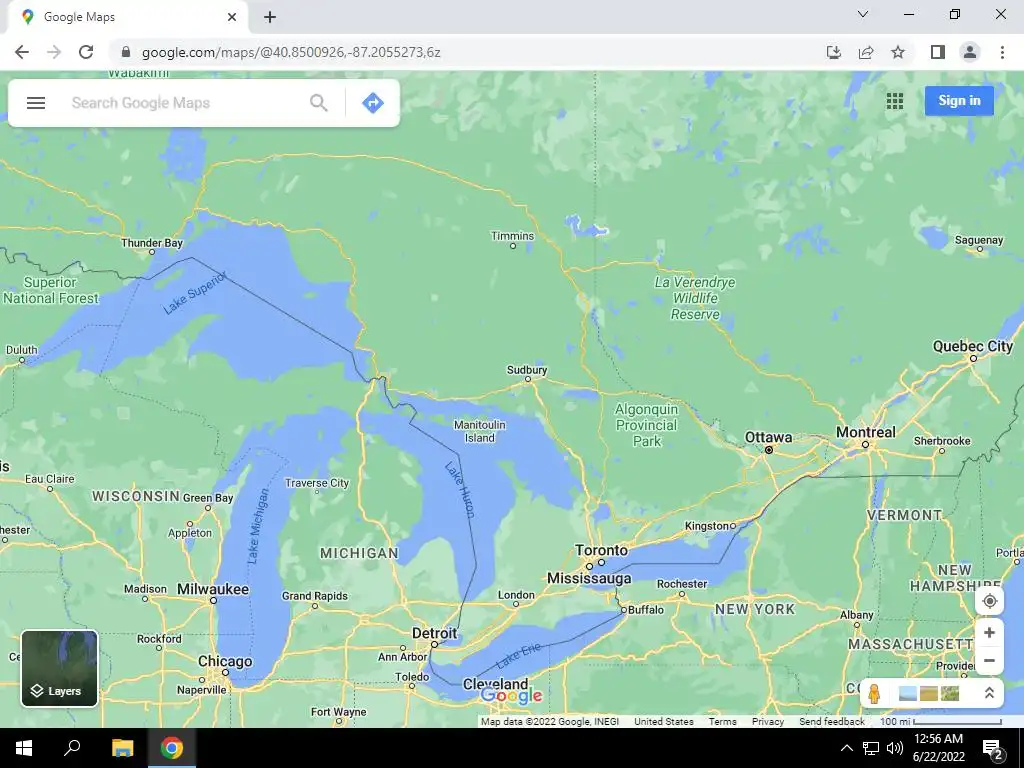1024x768 pixels.
Task: Click the Detroit city label
Action: tap(434, 633)
